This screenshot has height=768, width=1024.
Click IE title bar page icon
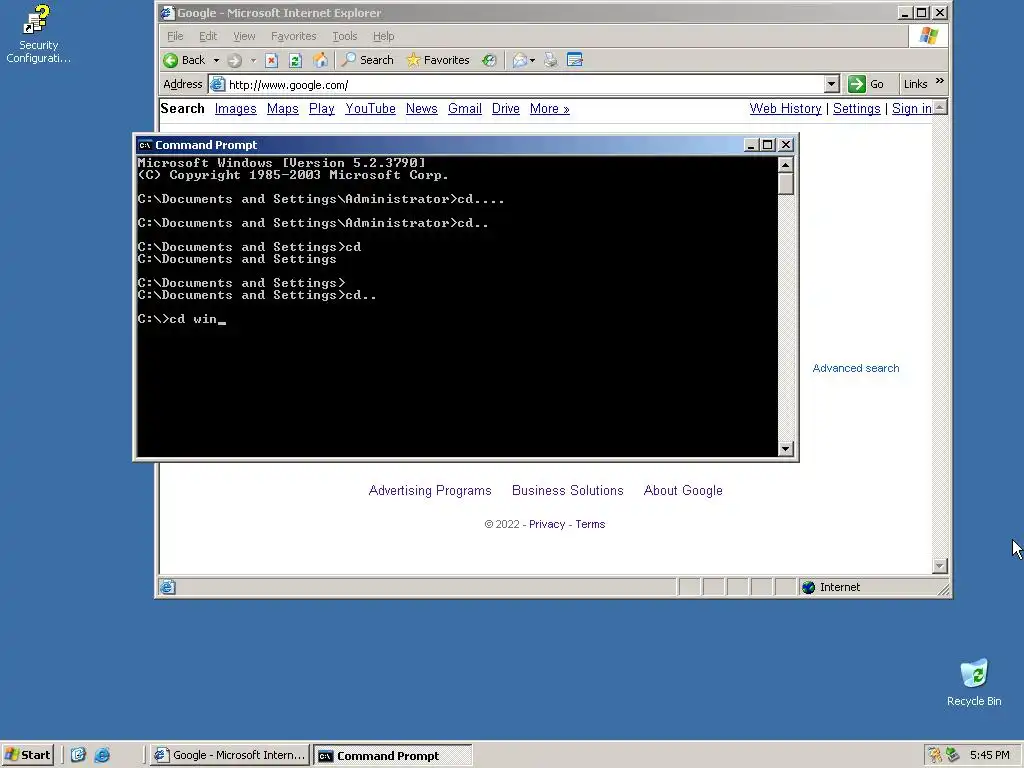click(168, 12)
